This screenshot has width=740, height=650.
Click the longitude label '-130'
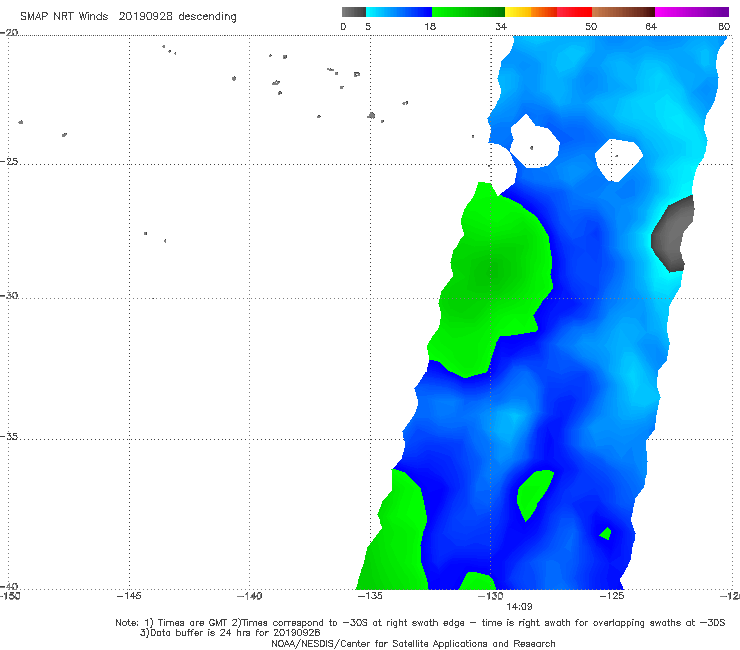(x=490, y=596)
